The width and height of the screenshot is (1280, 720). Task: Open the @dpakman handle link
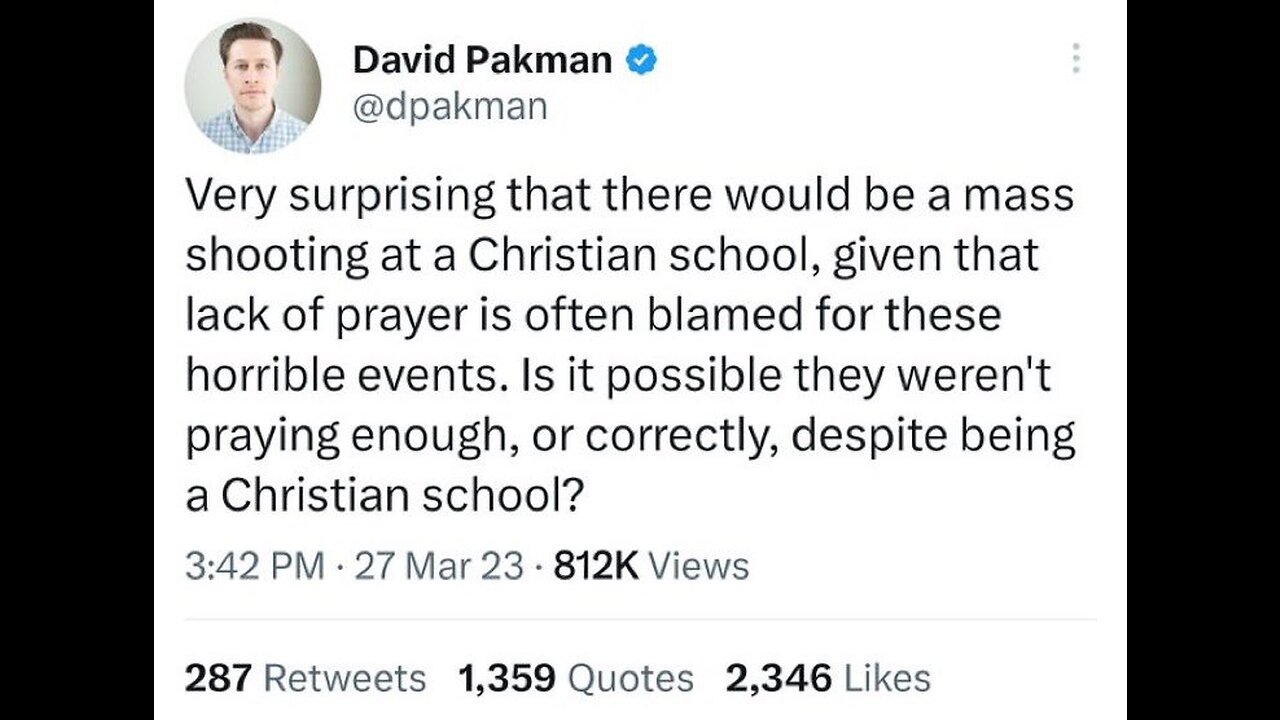450,104
